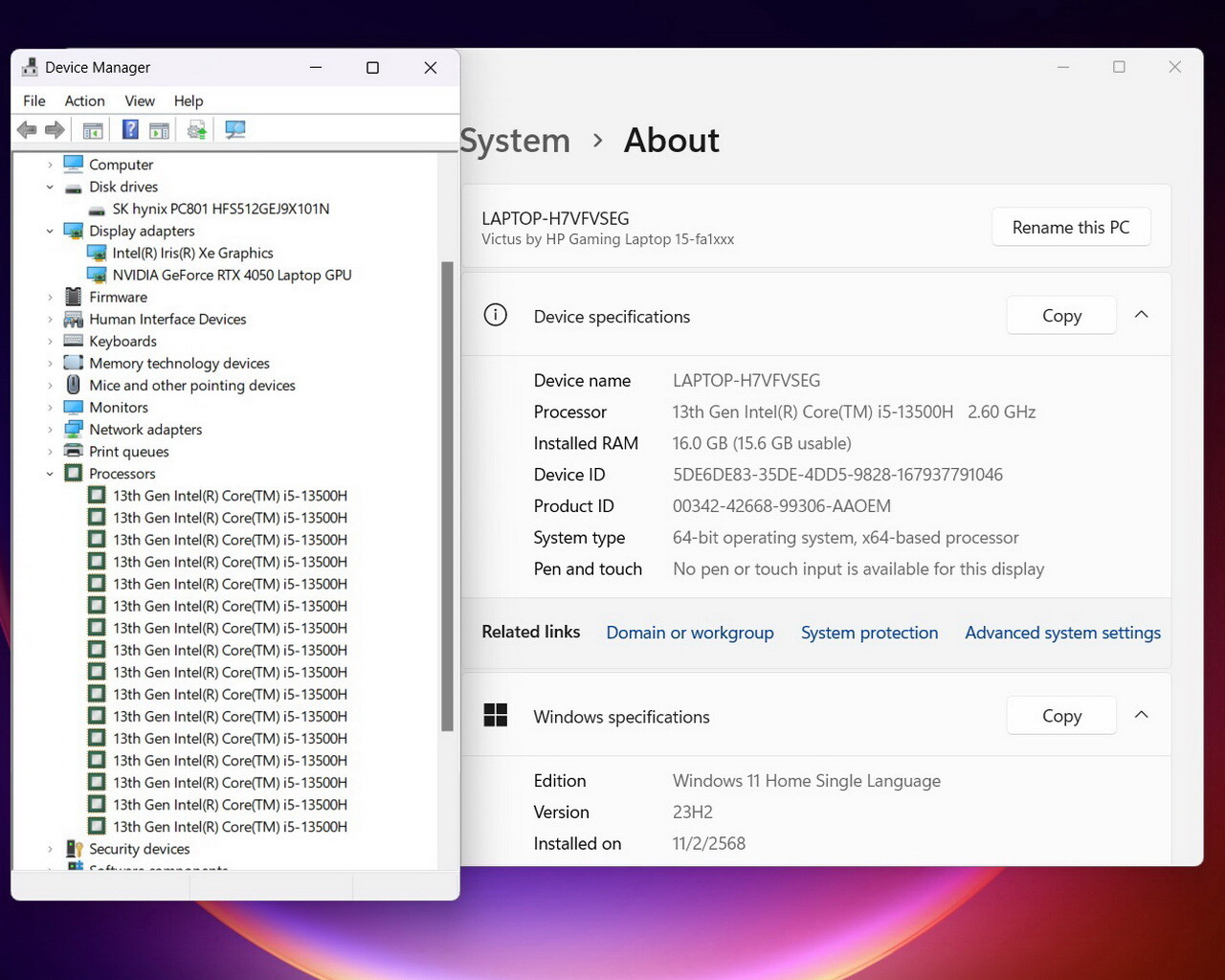
Task: Collapse Device specifications section chevron
Action: pyautogui.click(x=1141, y=315)
